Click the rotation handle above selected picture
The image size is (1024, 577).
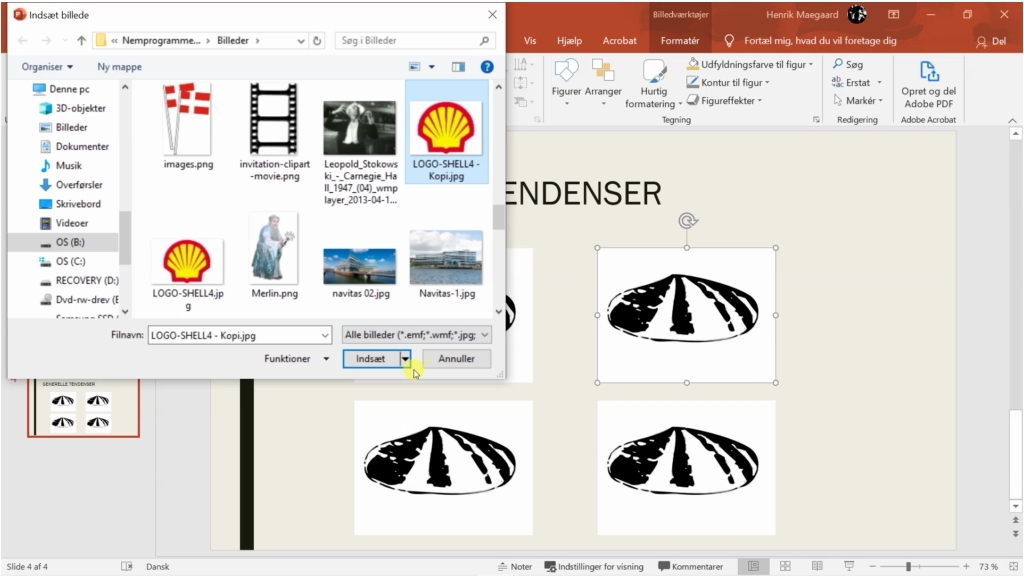687,221
